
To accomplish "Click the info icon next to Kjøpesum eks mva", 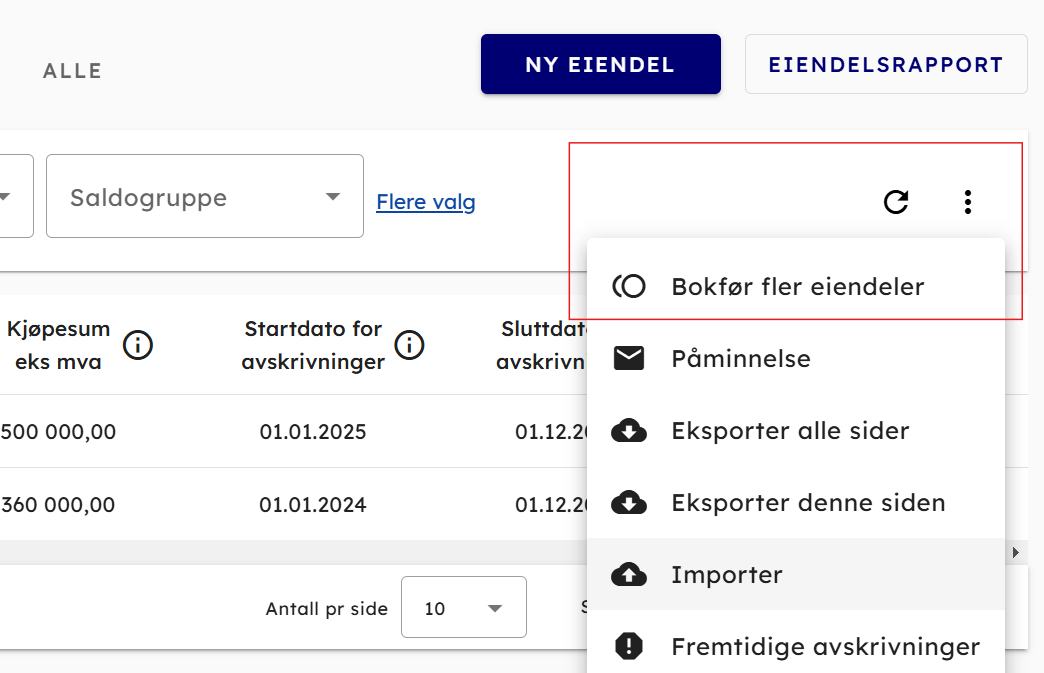I will [x=138, y=346].
